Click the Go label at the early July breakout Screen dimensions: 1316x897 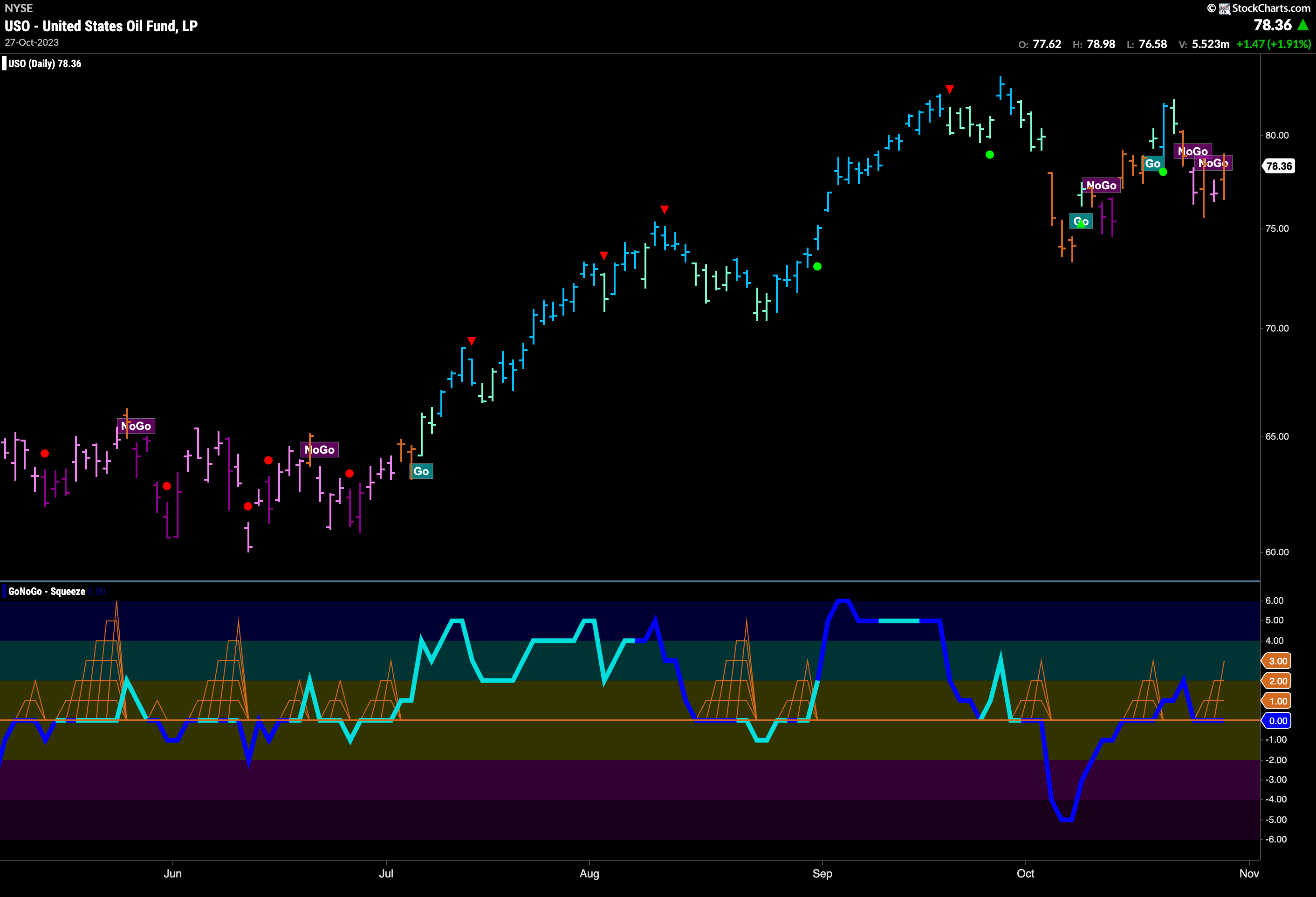tap(421, 471)
